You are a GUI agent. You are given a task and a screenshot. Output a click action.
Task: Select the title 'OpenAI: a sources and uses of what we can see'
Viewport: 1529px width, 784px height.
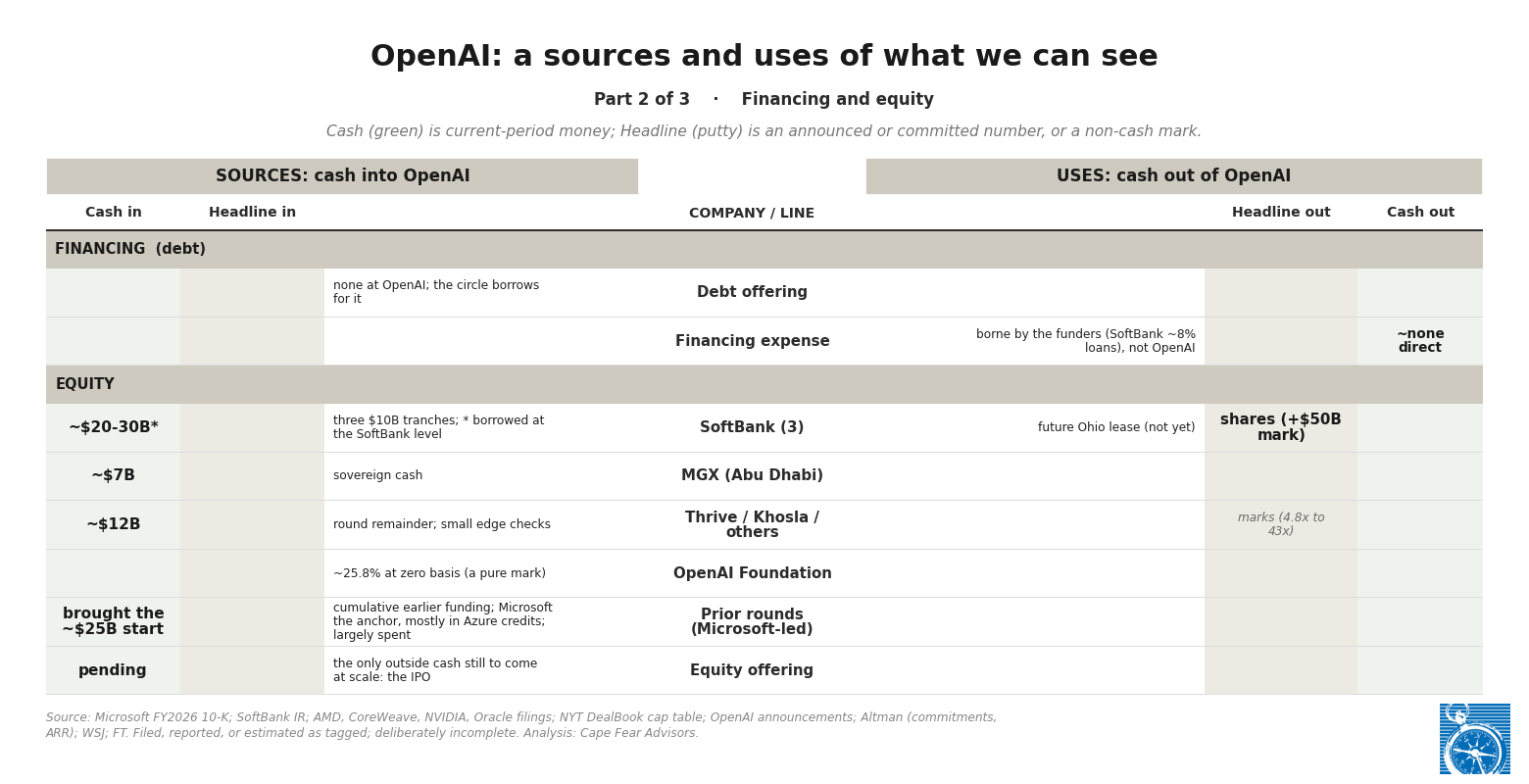click(x=764, y=57)
